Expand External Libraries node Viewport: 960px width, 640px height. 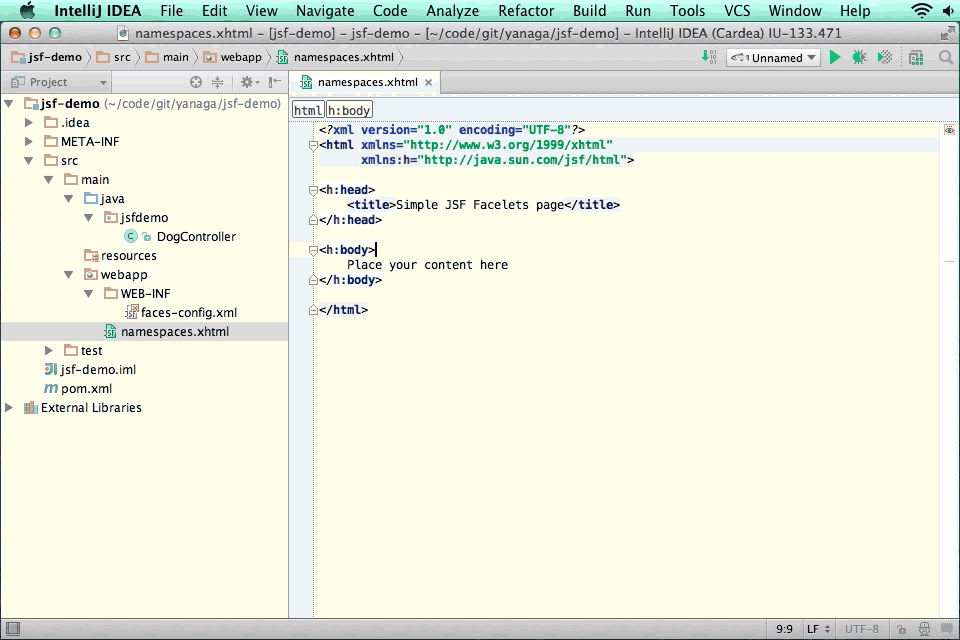click(x=9, y=407)
